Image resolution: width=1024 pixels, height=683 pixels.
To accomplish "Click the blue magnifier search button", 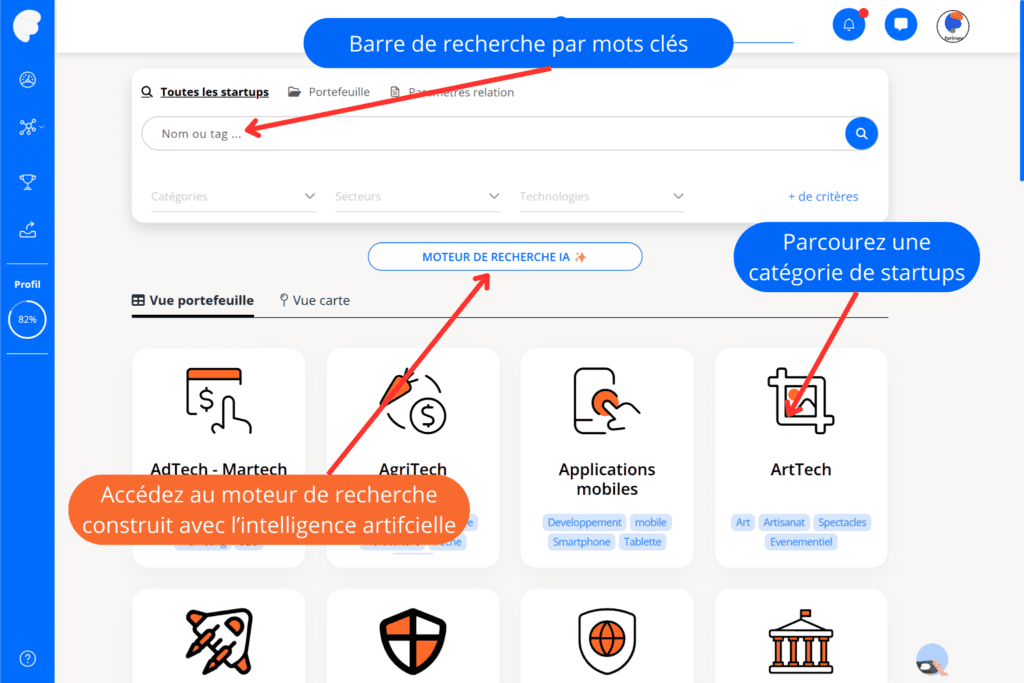I will pyautogui.click(x=861, y=134).
